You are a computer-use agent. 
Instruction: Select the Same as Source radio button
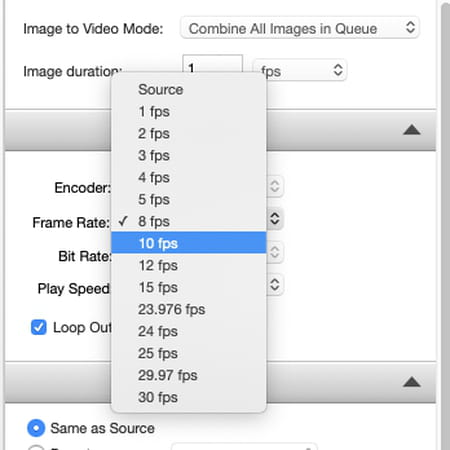click(x=36, y=428)
